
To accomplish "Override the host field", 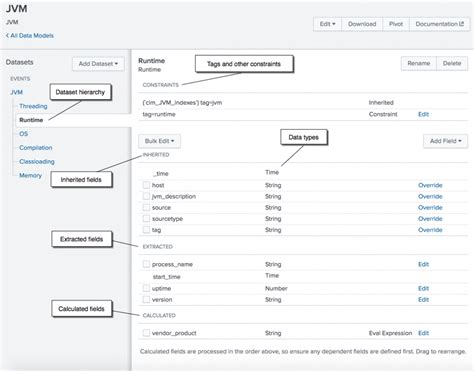I will point(430,185).
